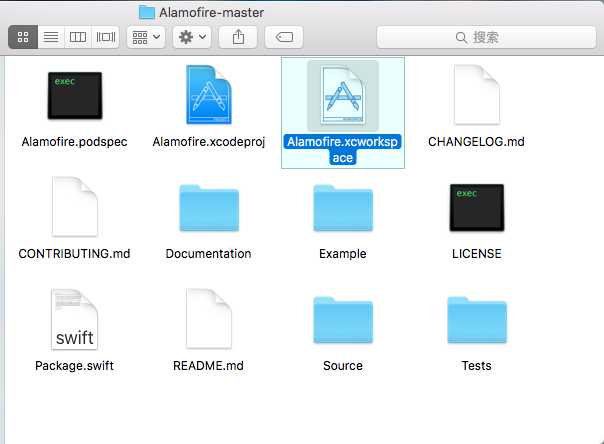Click the CHANGELOG.md file name

point(476,142)
